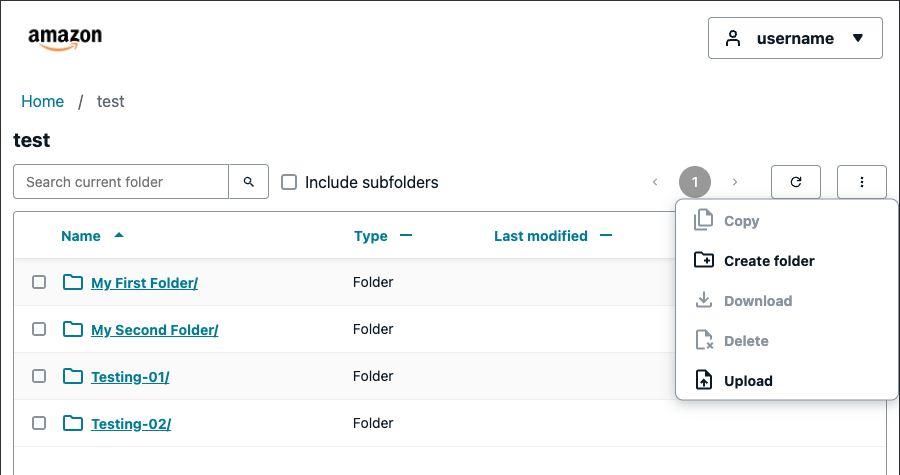This screenshot has width=900, height=475.
Task: Select page 1 in pagination
Action: pyautogui.click(x=695, y=182)
